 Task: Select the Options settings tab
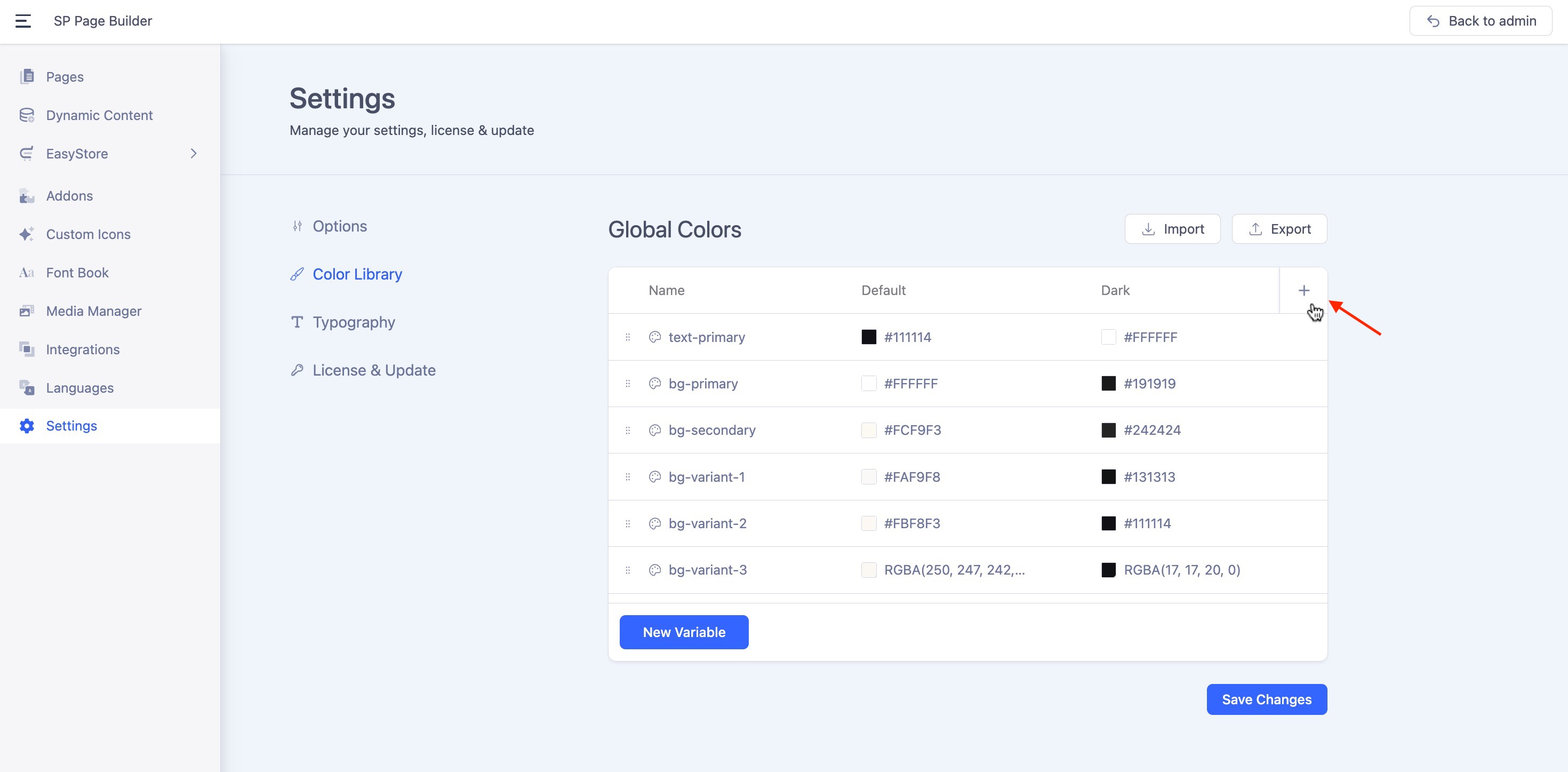(339, 227)
